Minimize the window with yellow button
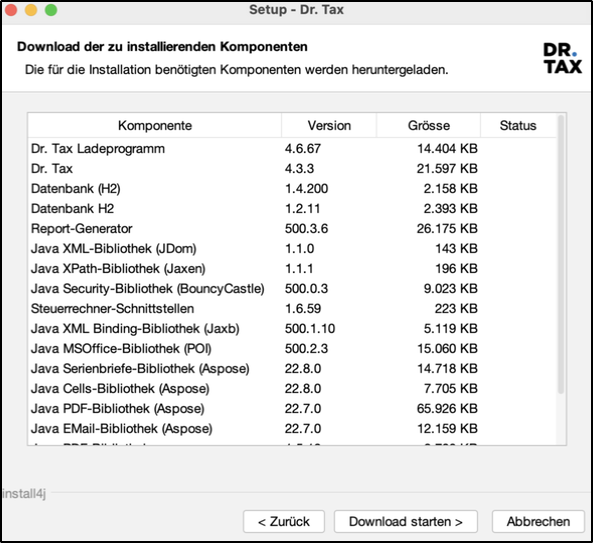The image size is (593, 543). click(x=31, y=10)
